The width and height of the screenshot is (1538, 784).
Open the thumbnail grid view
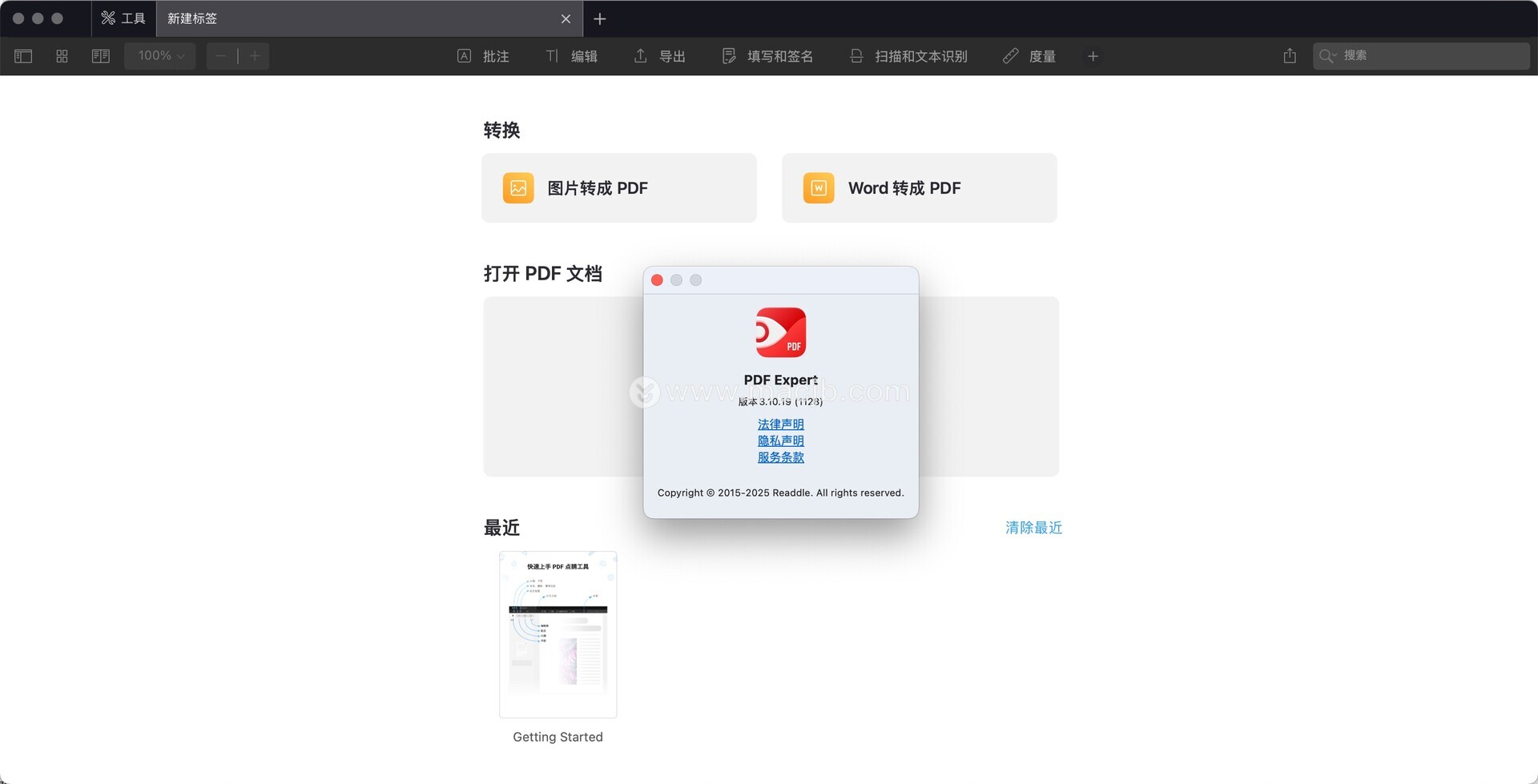click(62, 56)
